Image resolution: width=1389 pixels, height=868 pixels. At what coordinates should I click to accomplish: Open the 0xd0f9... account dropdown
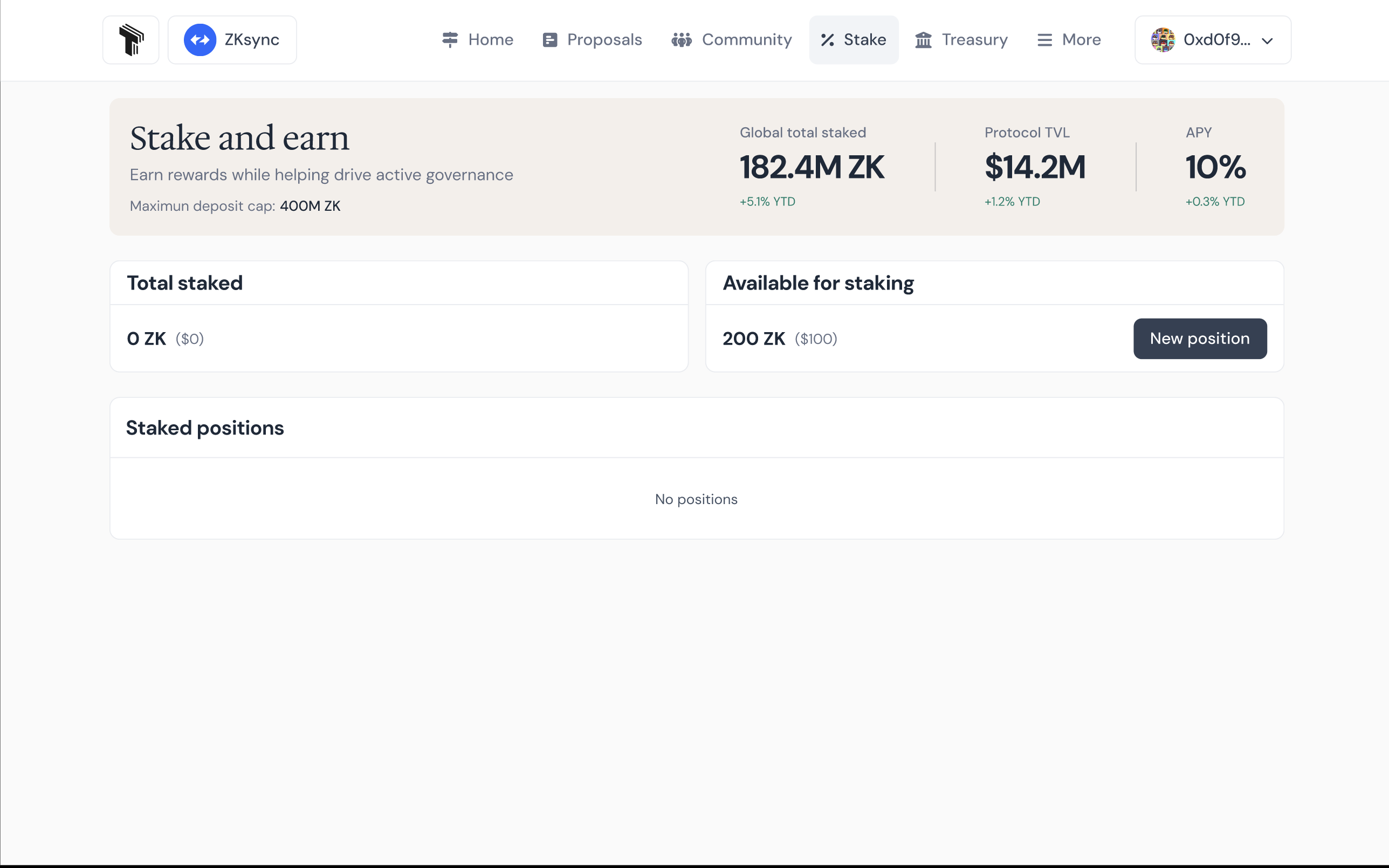coord(1213,39)
